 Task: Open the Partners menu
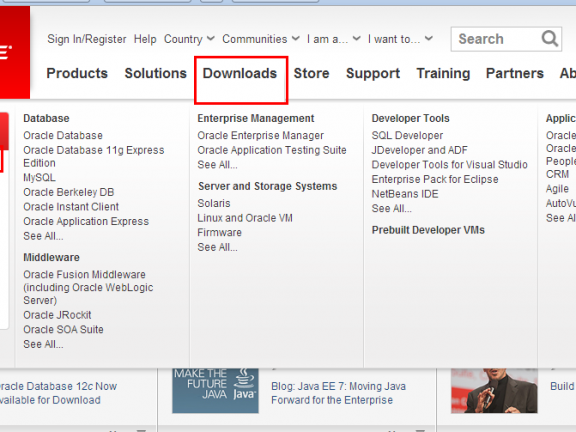pos(515,73)
